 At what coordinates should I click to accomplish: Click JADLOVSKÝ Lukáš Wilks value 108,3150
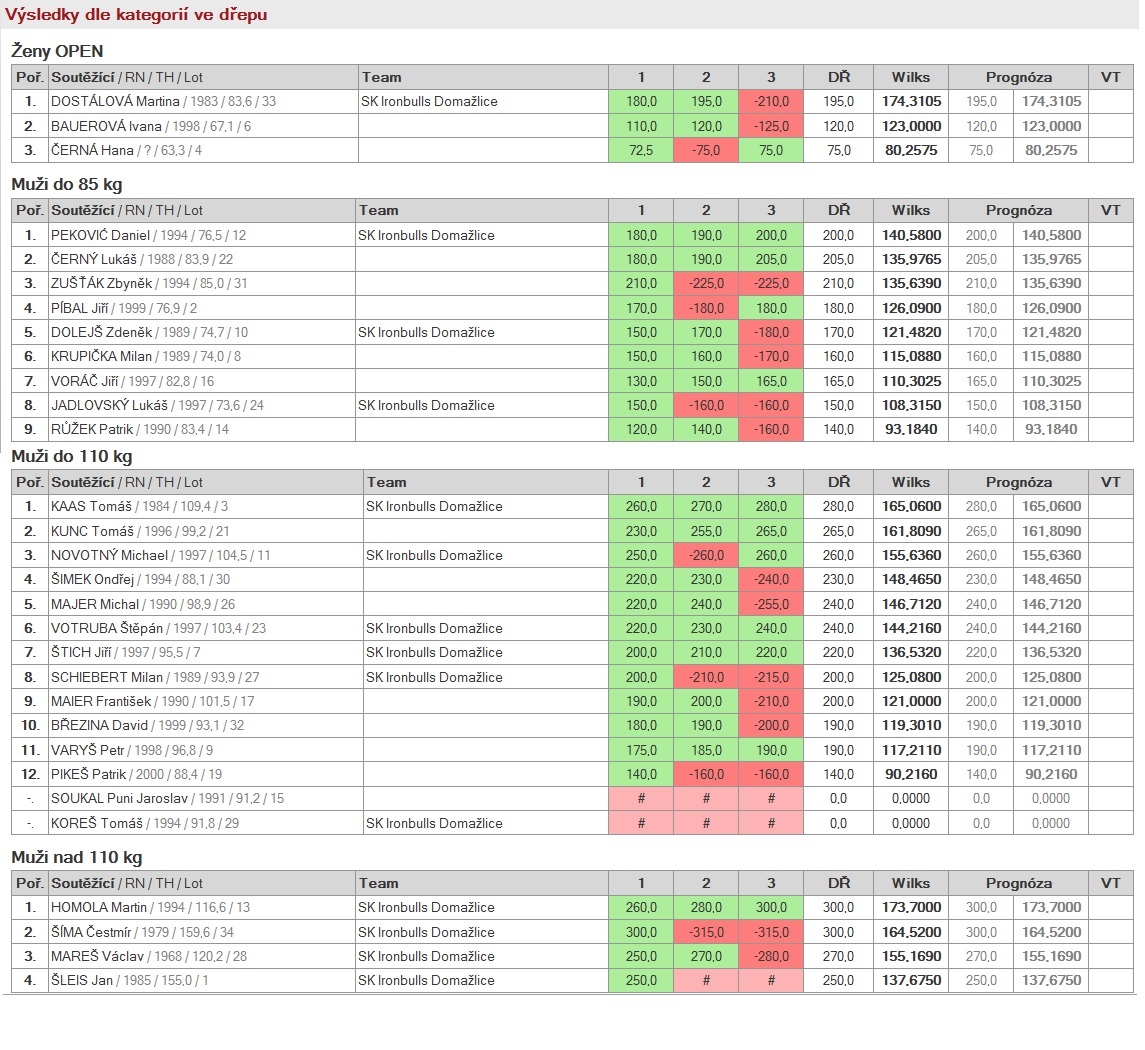[911, 405]
